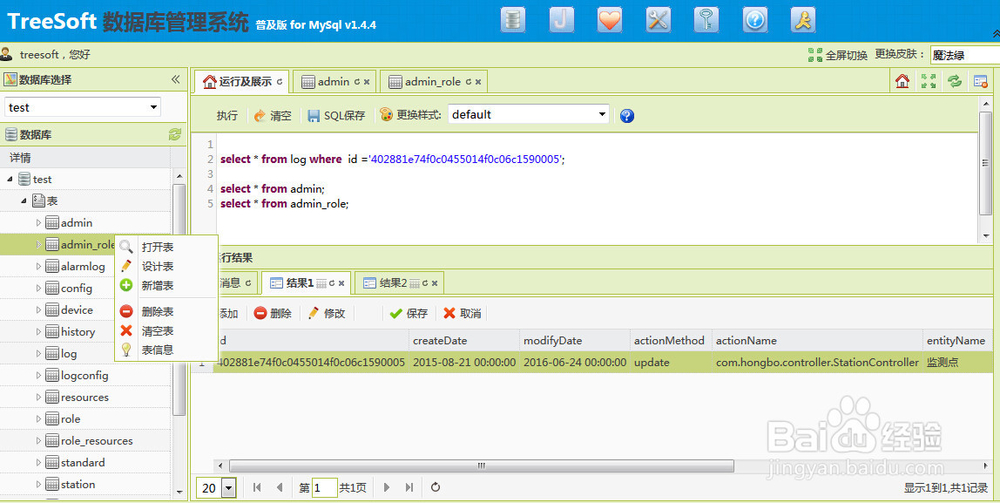Click the J icon in header

pyautogui.click(x=561, y=20)
